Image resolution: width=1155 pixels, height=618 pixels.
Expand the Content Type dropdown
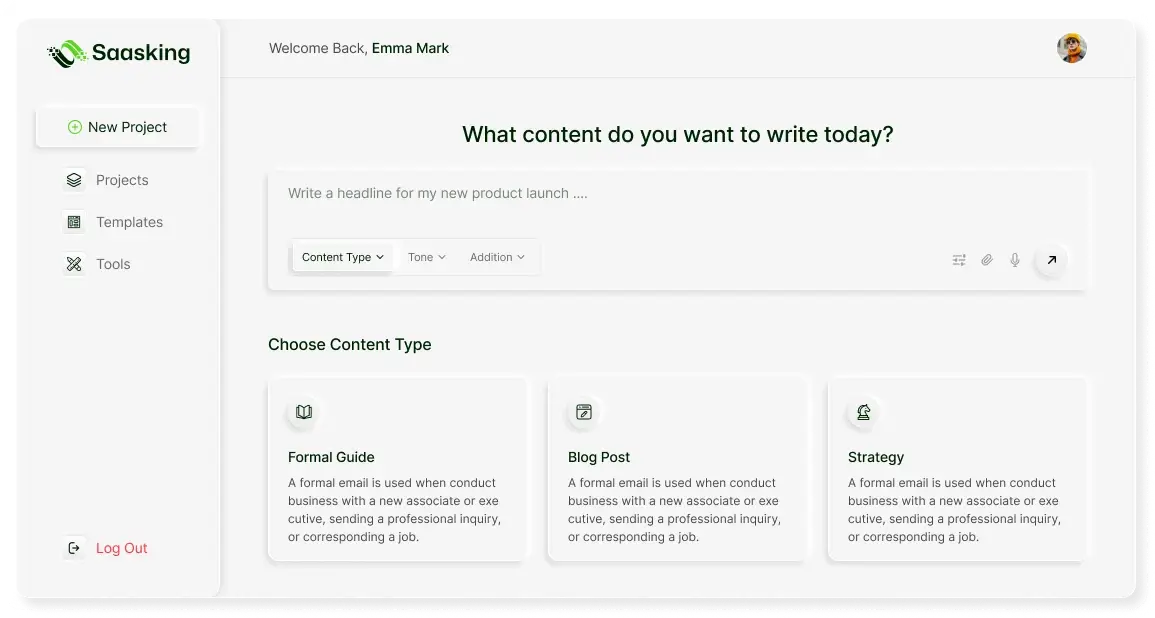click(343, 257)
